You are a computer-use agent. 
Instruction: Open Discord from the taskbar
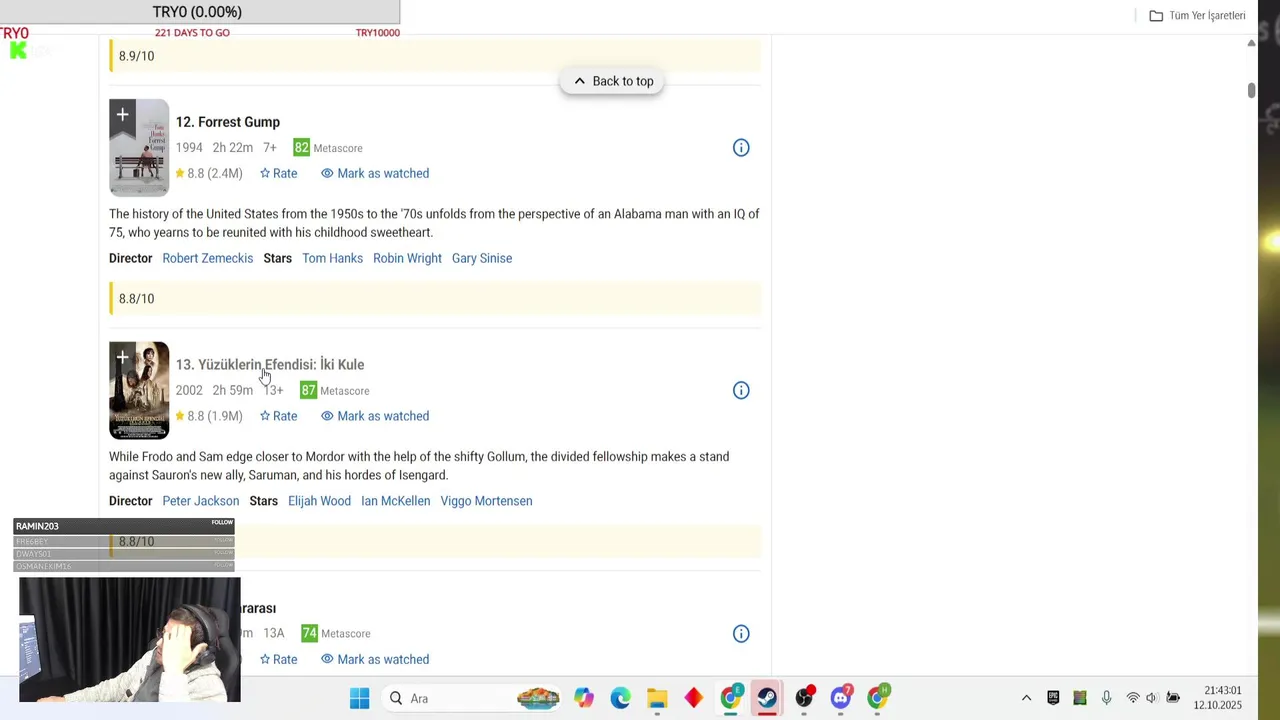coord(841,698)
